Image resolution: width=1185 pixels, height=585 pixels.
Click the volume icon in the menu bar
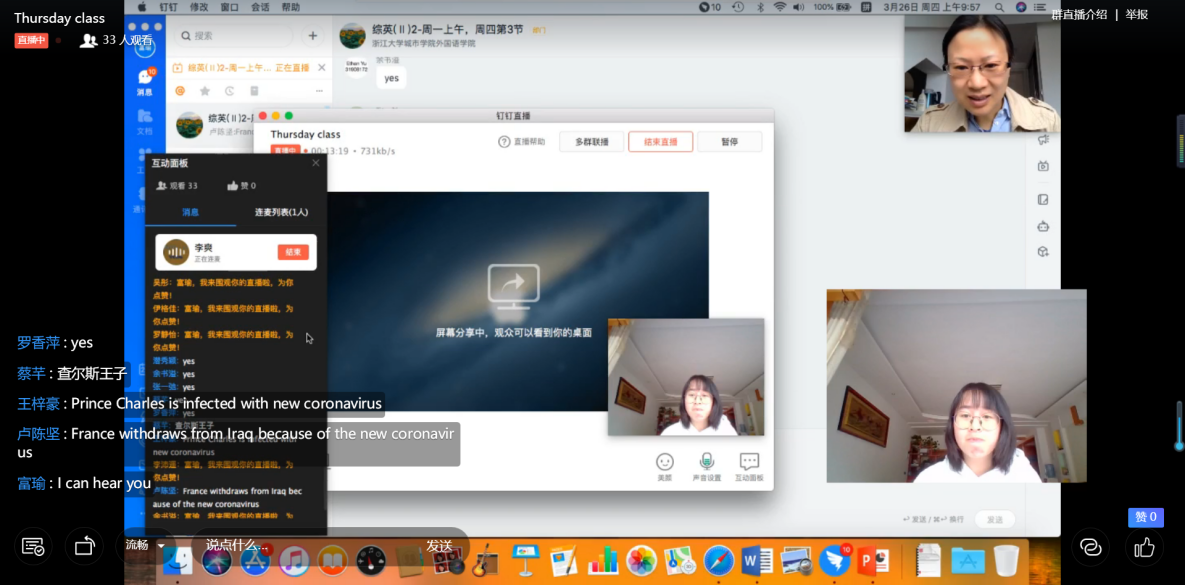coord(799,7)
